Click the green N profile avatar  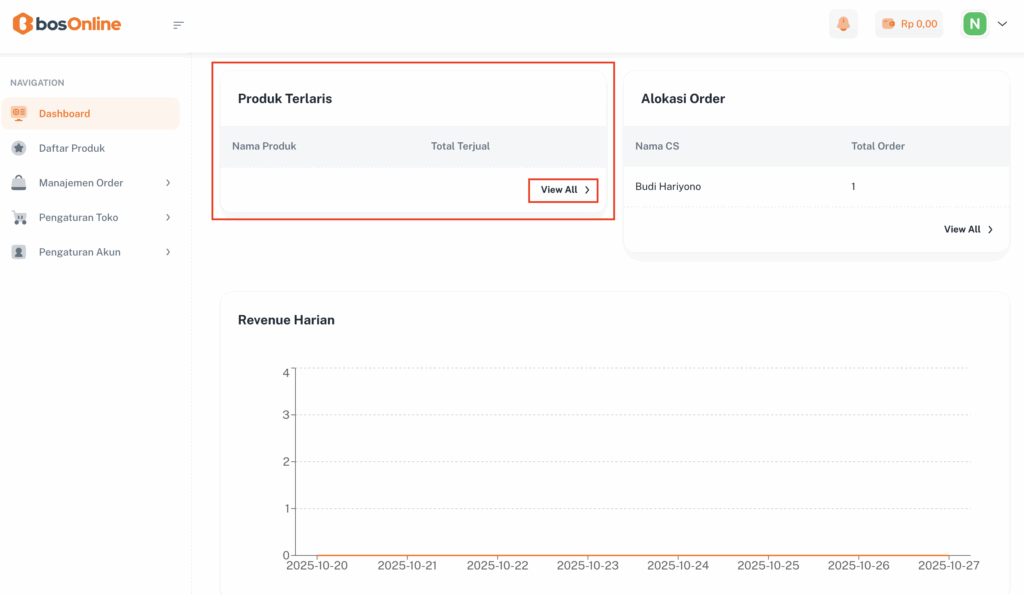[974, 24]
